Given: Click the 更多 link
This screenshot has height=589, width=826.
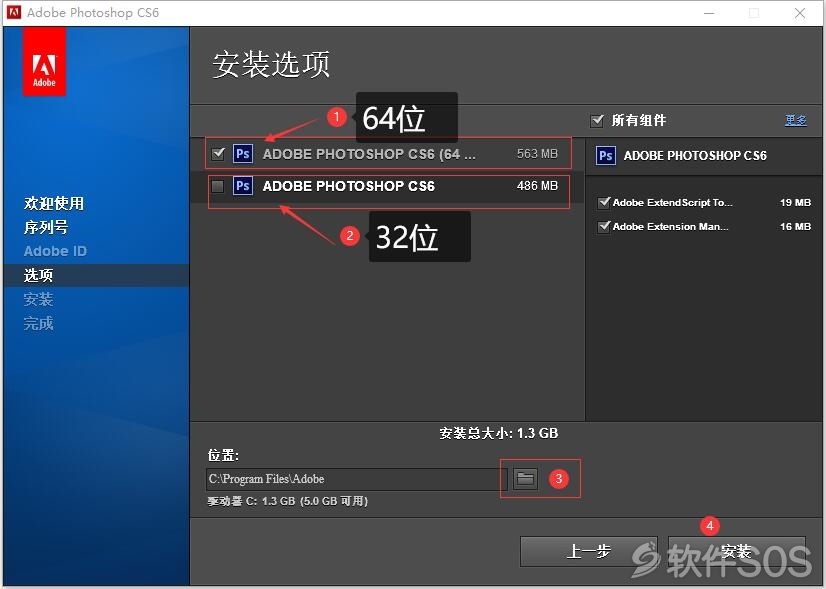Looking at the screenshot, I should coord(795,120).
